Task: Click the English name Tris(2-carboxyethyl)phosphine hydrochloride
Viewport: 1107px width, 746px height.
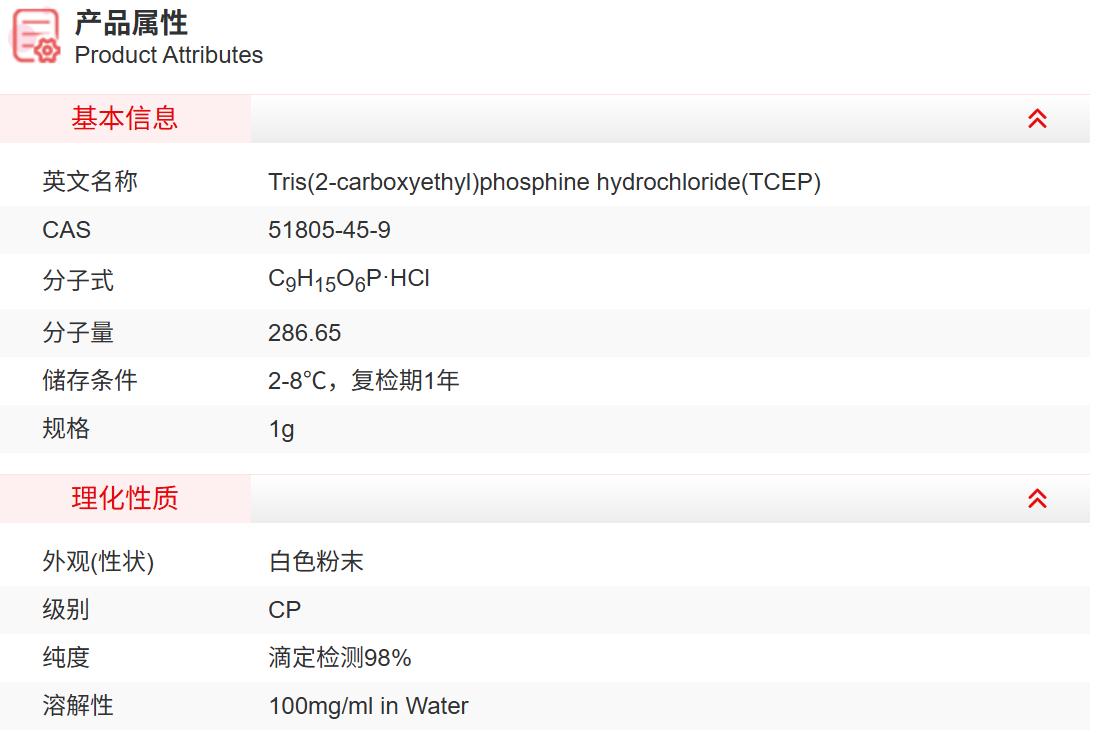Action: (544, 182)
